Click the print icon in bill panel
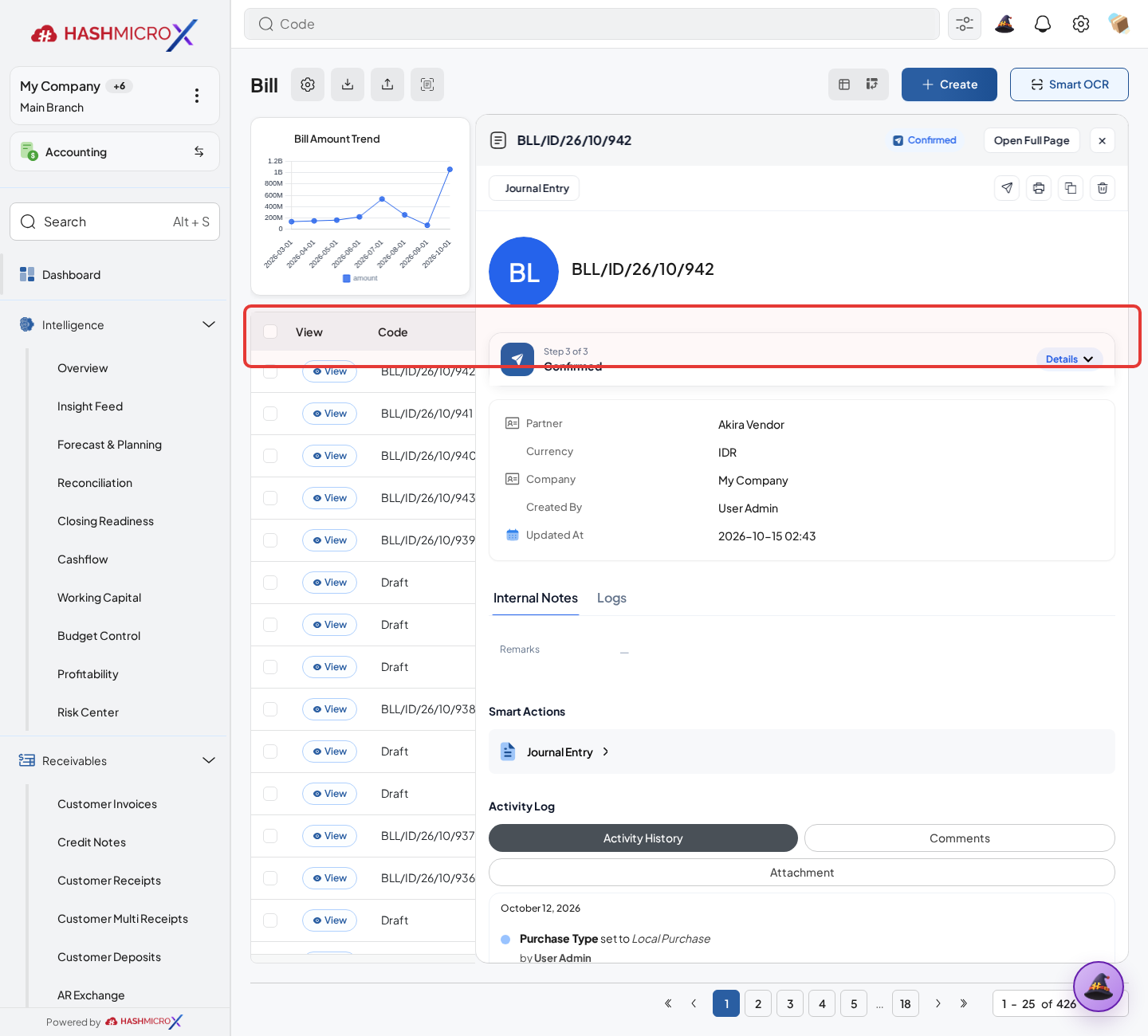 (x=1039, y=188)
